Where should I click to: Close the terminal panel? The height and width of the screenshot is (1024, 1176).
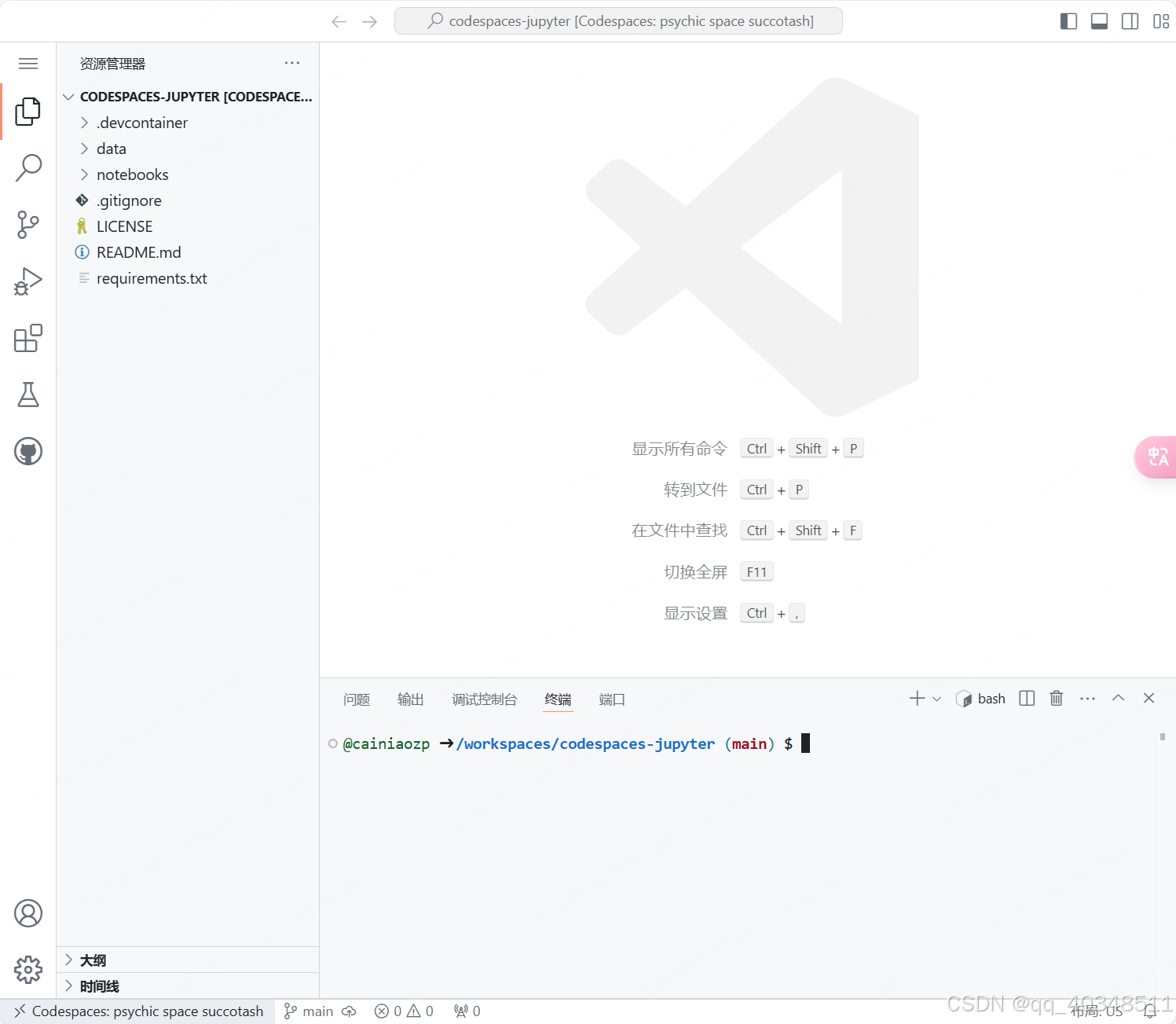click(x=1149, y=699)
